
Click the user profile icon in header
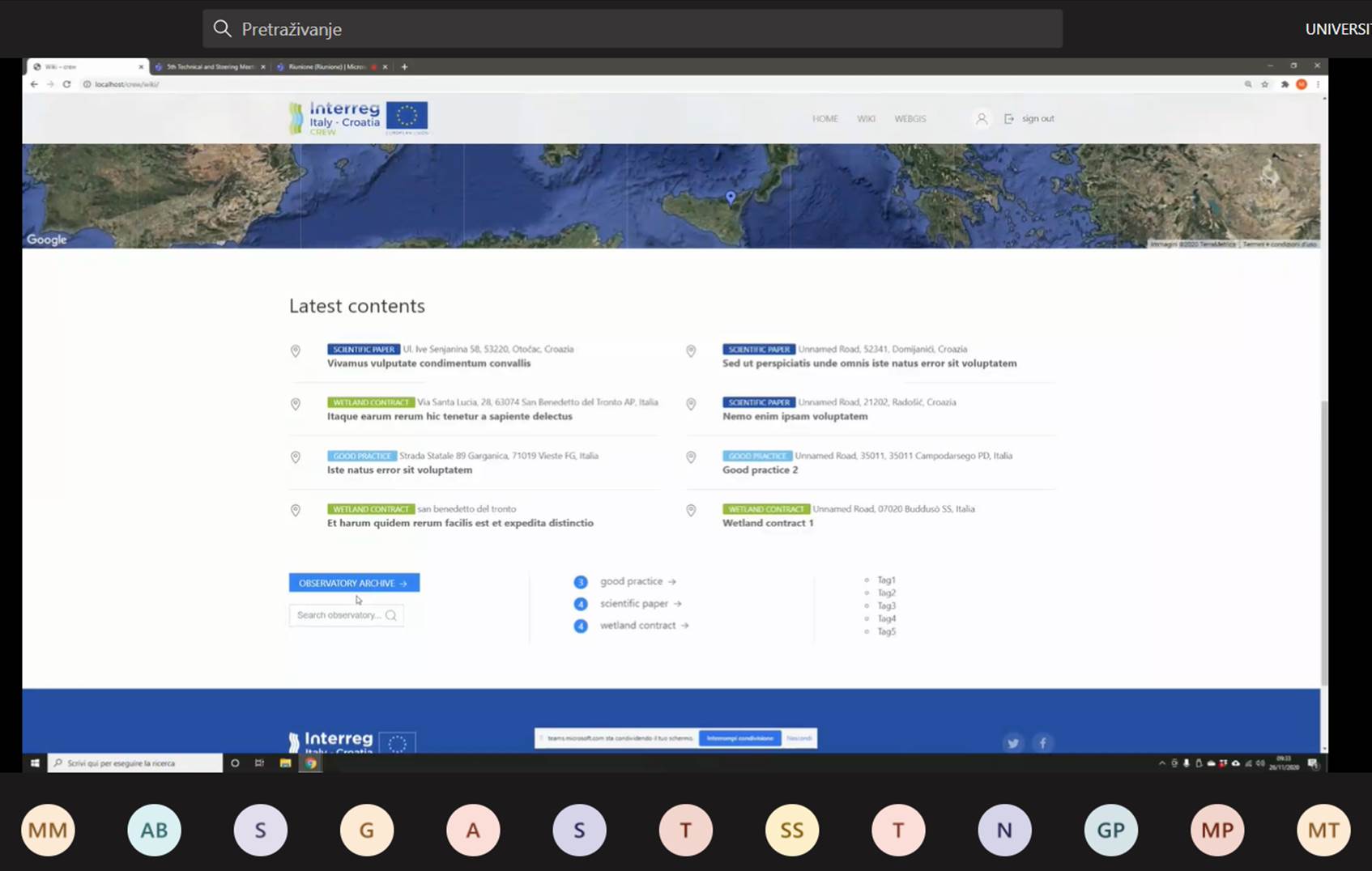[x=981, y=119]
